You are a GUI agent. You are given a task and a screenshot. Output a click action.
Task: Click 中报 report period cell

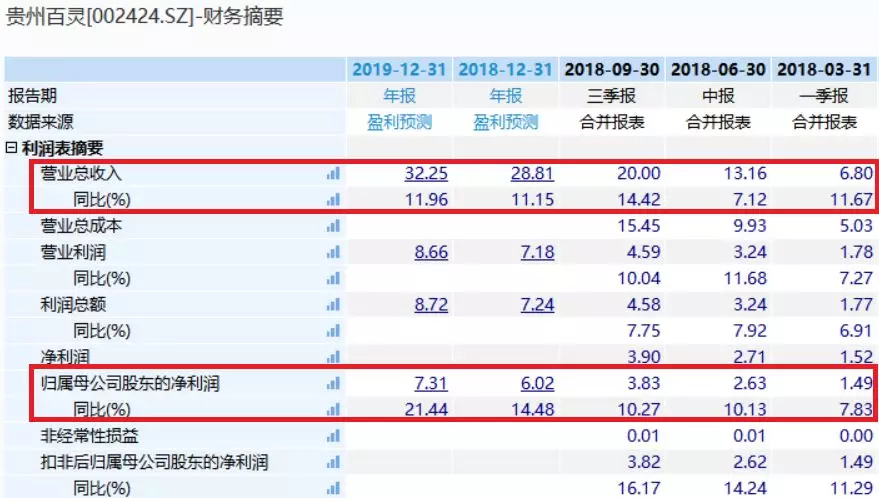tap(718, 96)
